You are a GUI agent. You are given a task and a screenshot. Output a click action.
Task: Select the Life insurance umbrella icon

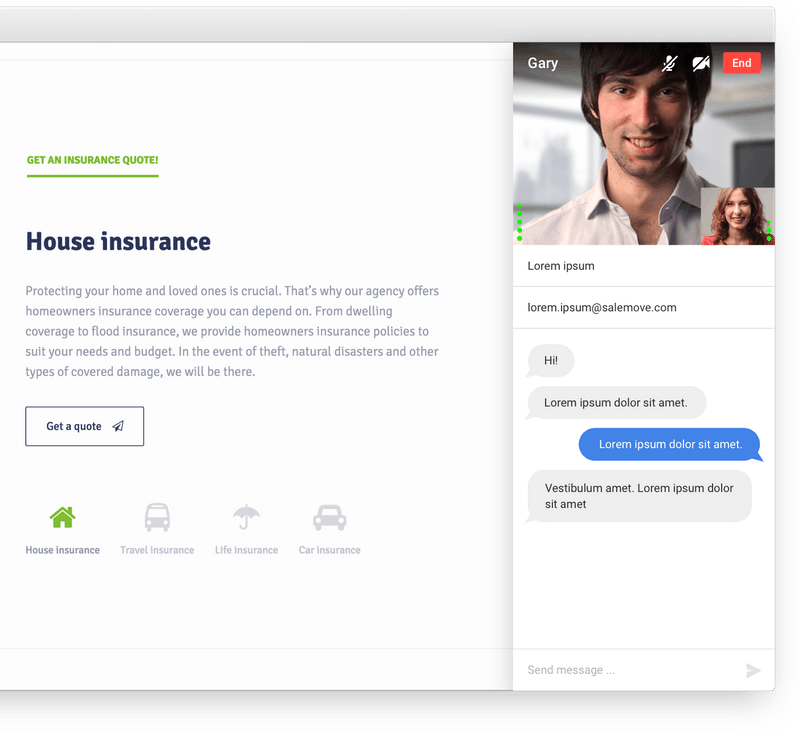[x=246, y=517]
